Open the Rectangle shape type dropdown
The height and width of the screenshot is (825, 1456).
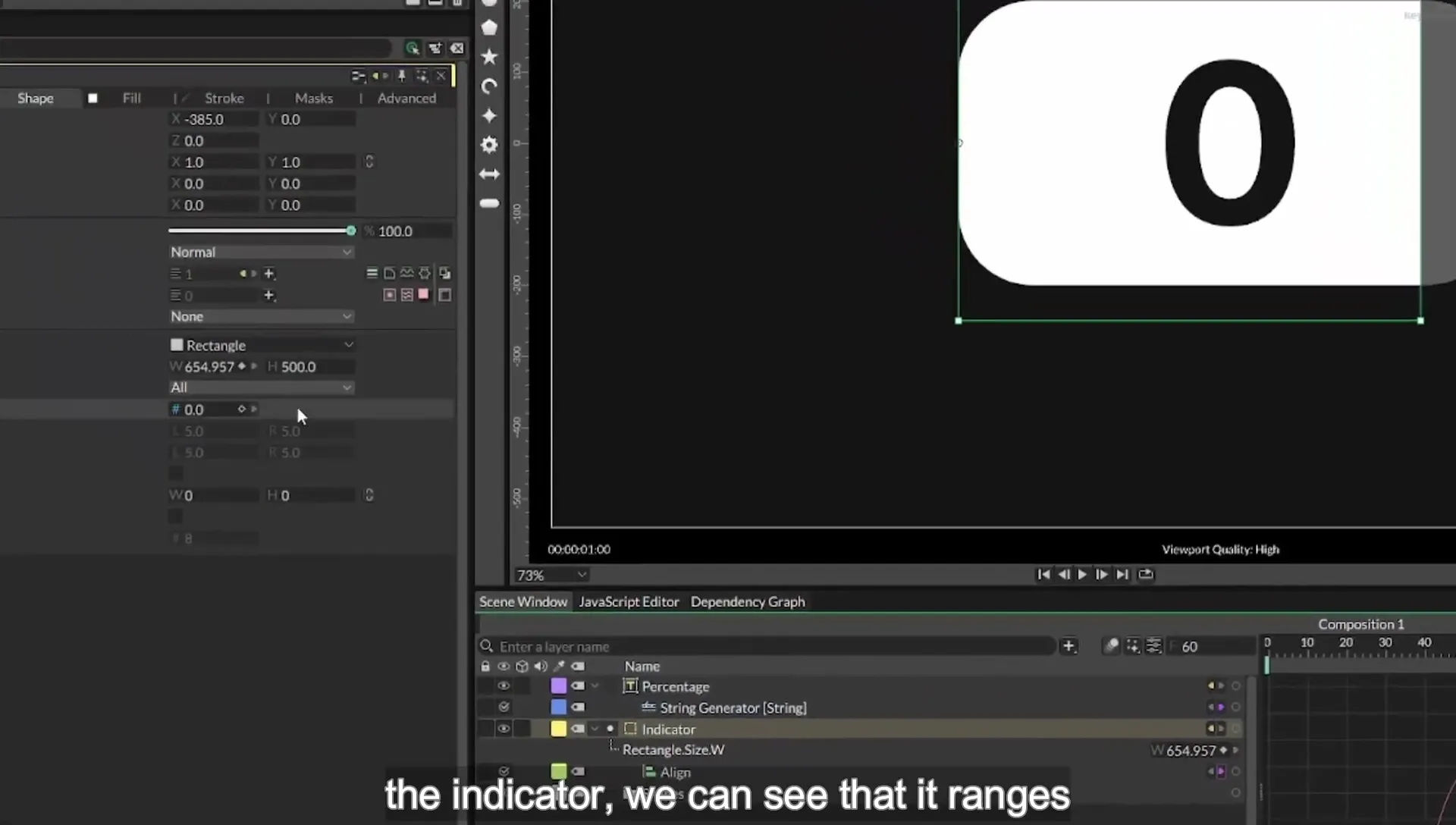click(x=262, y=345)
